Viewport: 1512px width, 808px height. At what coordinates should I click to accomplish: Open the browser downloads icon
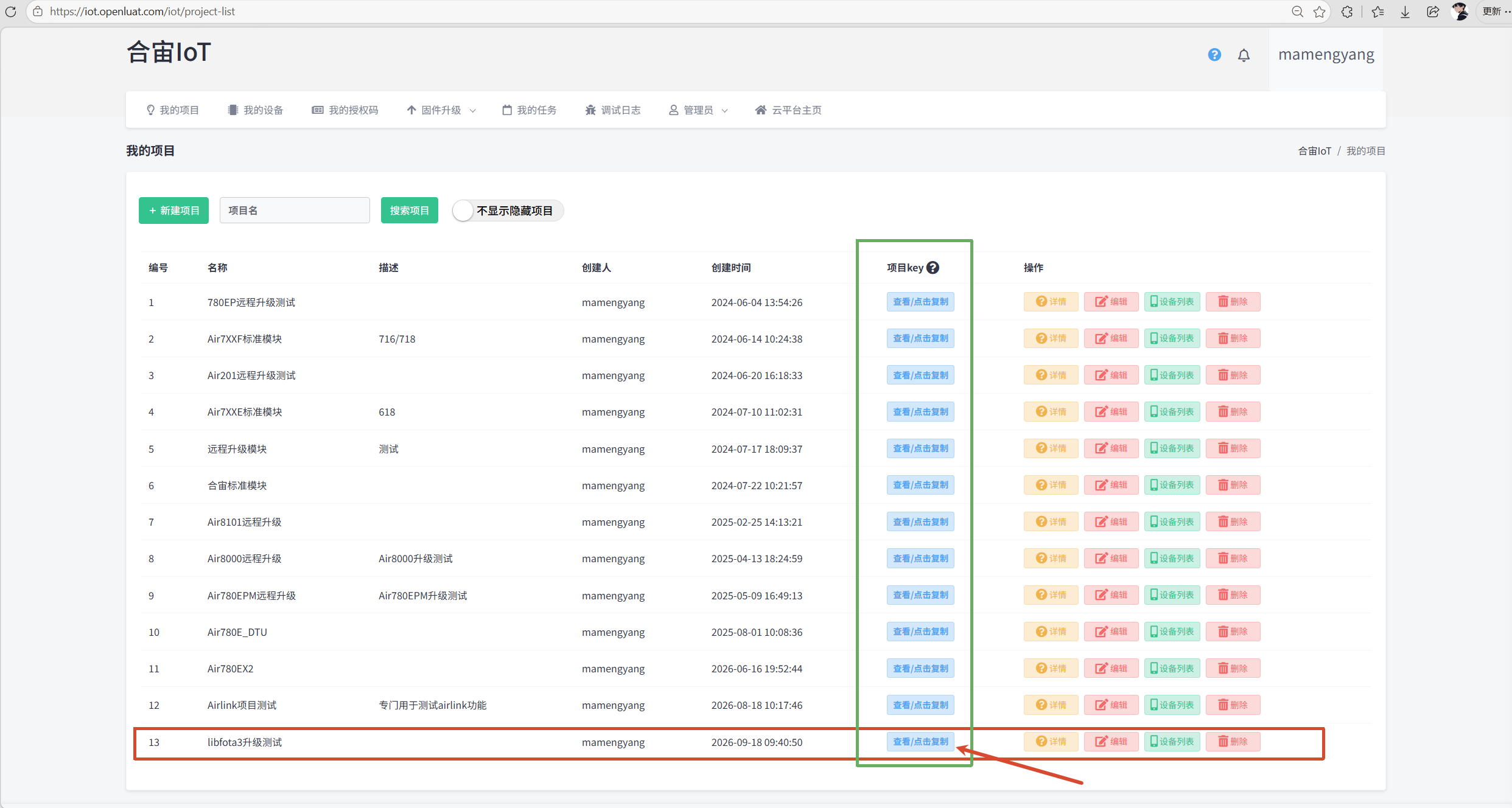coord(1405,12)
